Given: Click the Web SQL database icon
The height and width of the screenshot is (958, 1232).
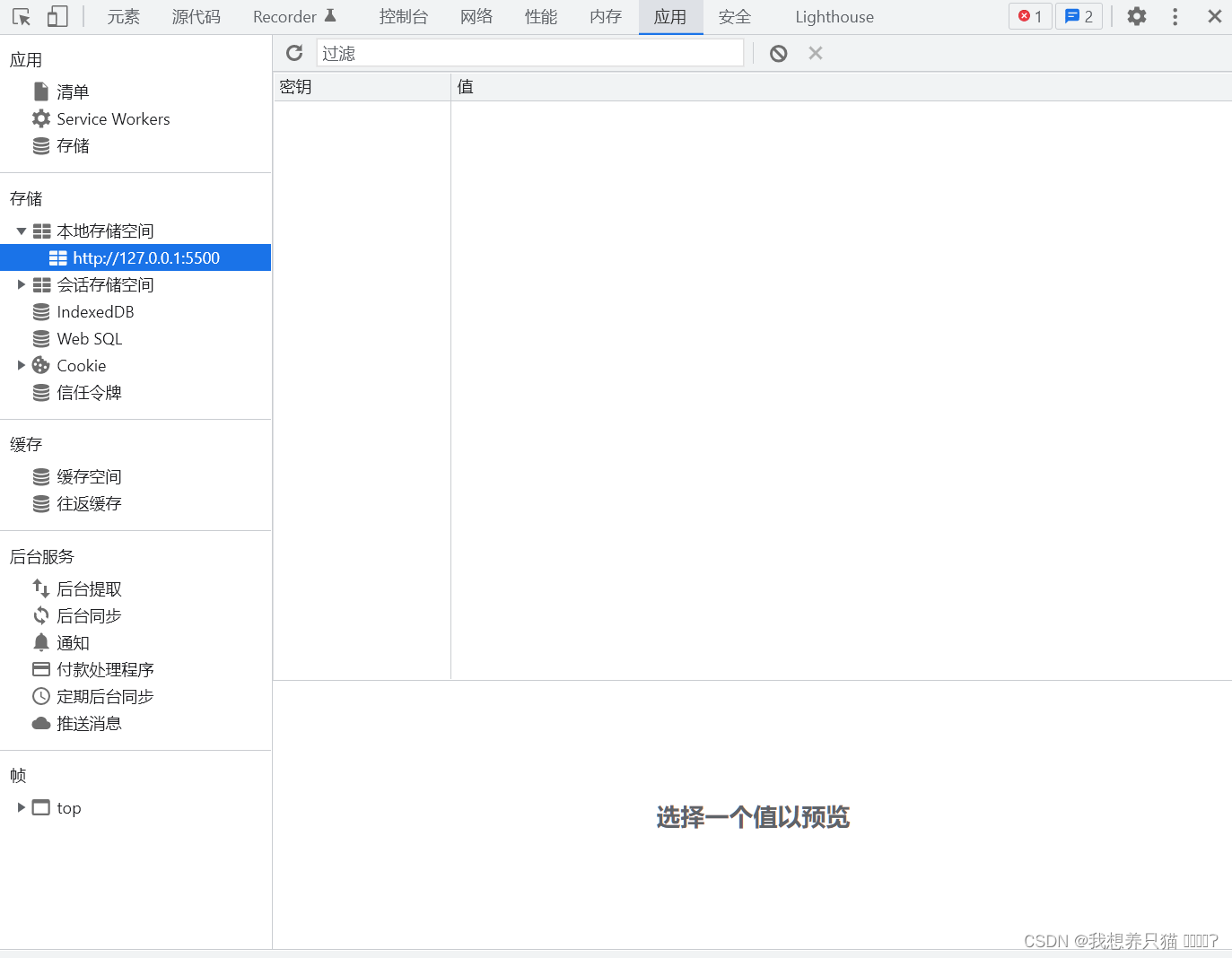Looking at the screenshot, I should pos(41,338).
